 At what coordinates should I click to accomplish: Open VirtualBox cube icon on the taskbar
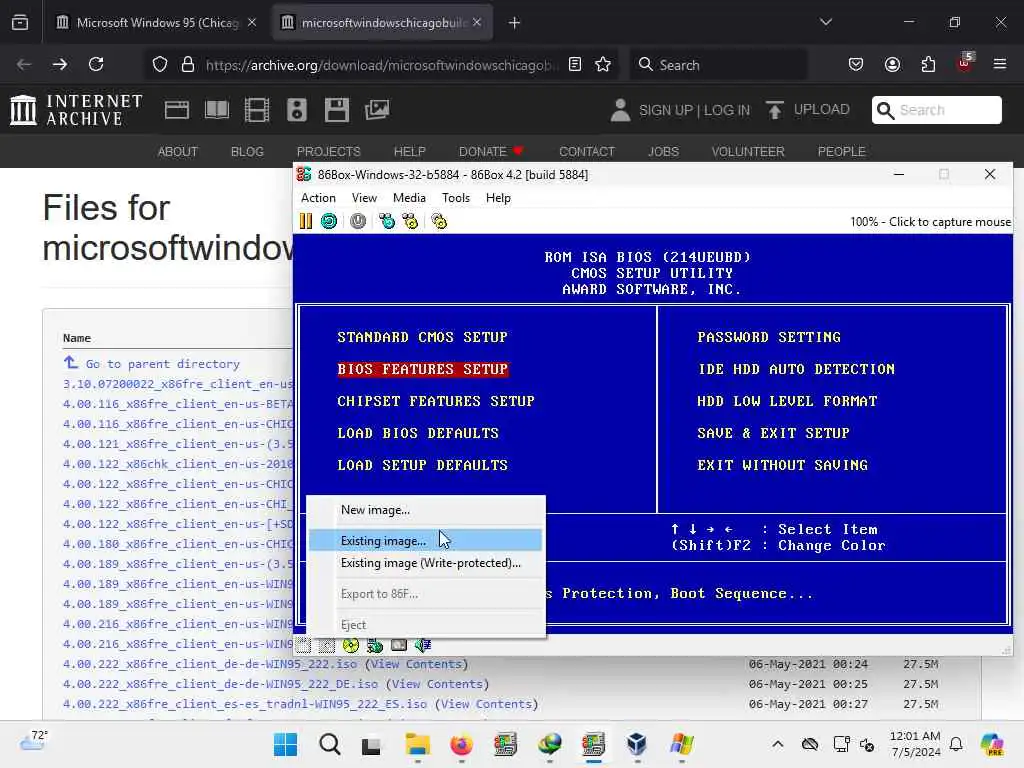[x=637, y=744]
